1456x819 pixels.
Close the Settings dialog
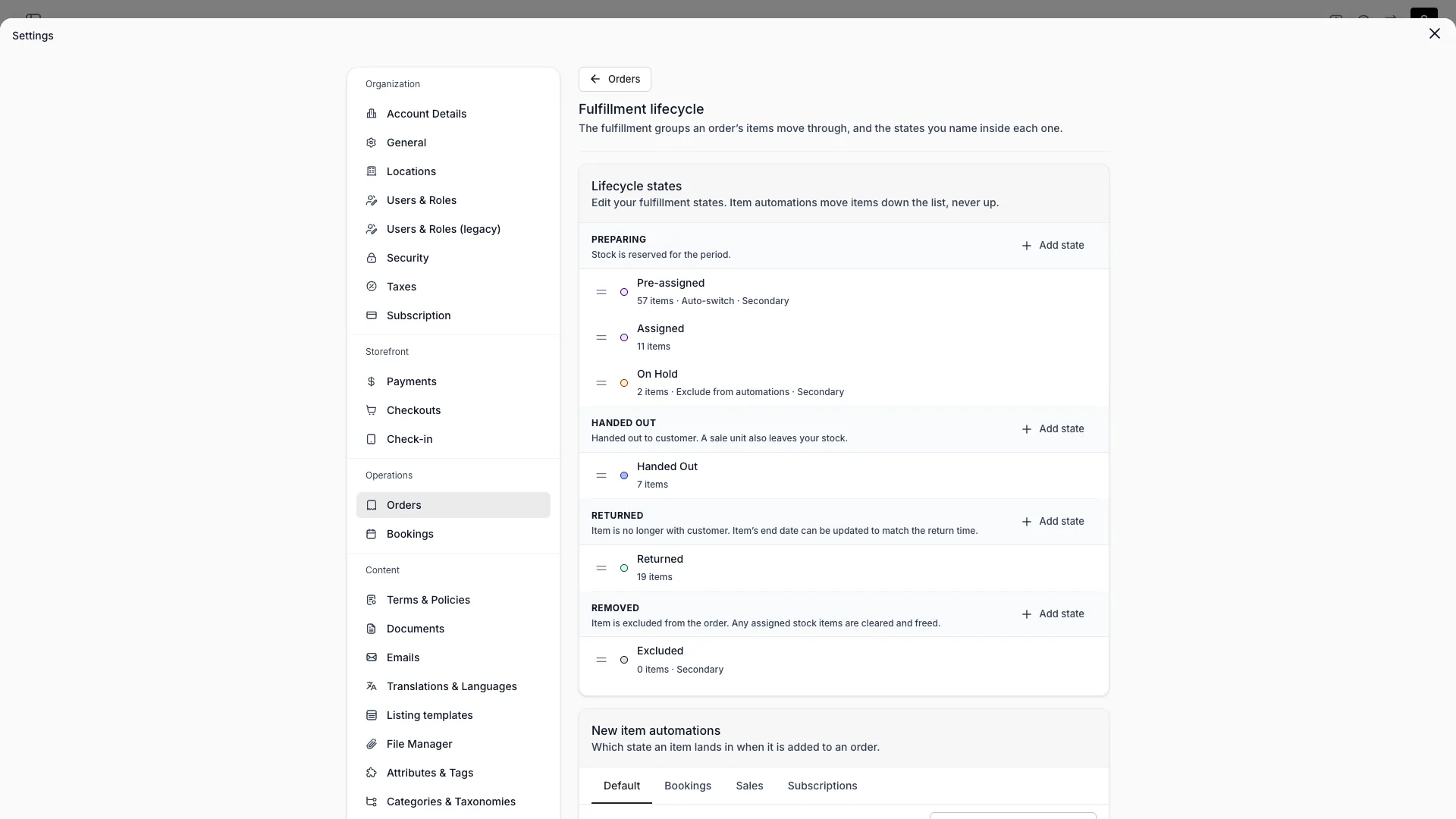tap(1434, 33)
